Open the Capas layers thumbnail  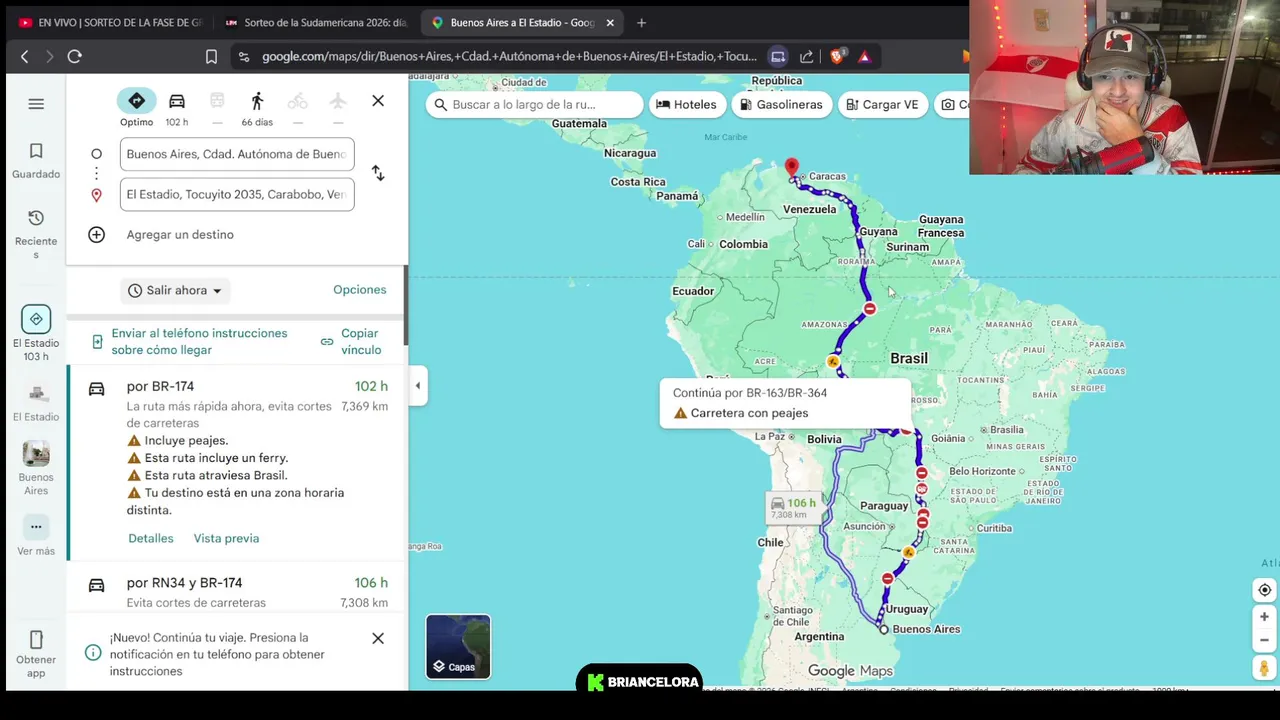459,647
